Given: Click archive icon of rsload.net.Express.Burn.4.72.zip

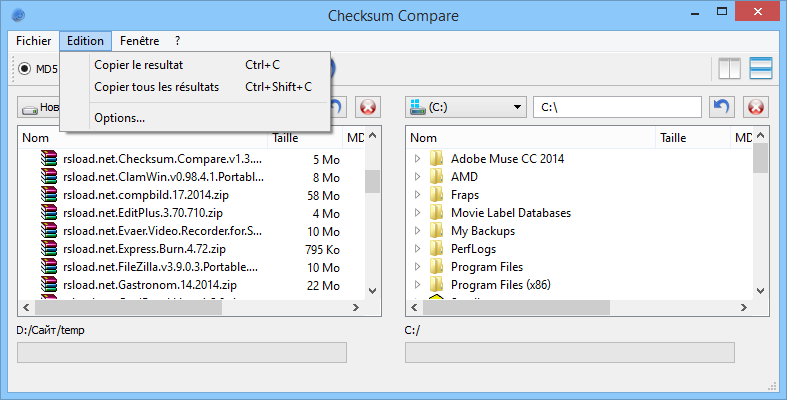Looking at the screenshot, I should (49, 249).
